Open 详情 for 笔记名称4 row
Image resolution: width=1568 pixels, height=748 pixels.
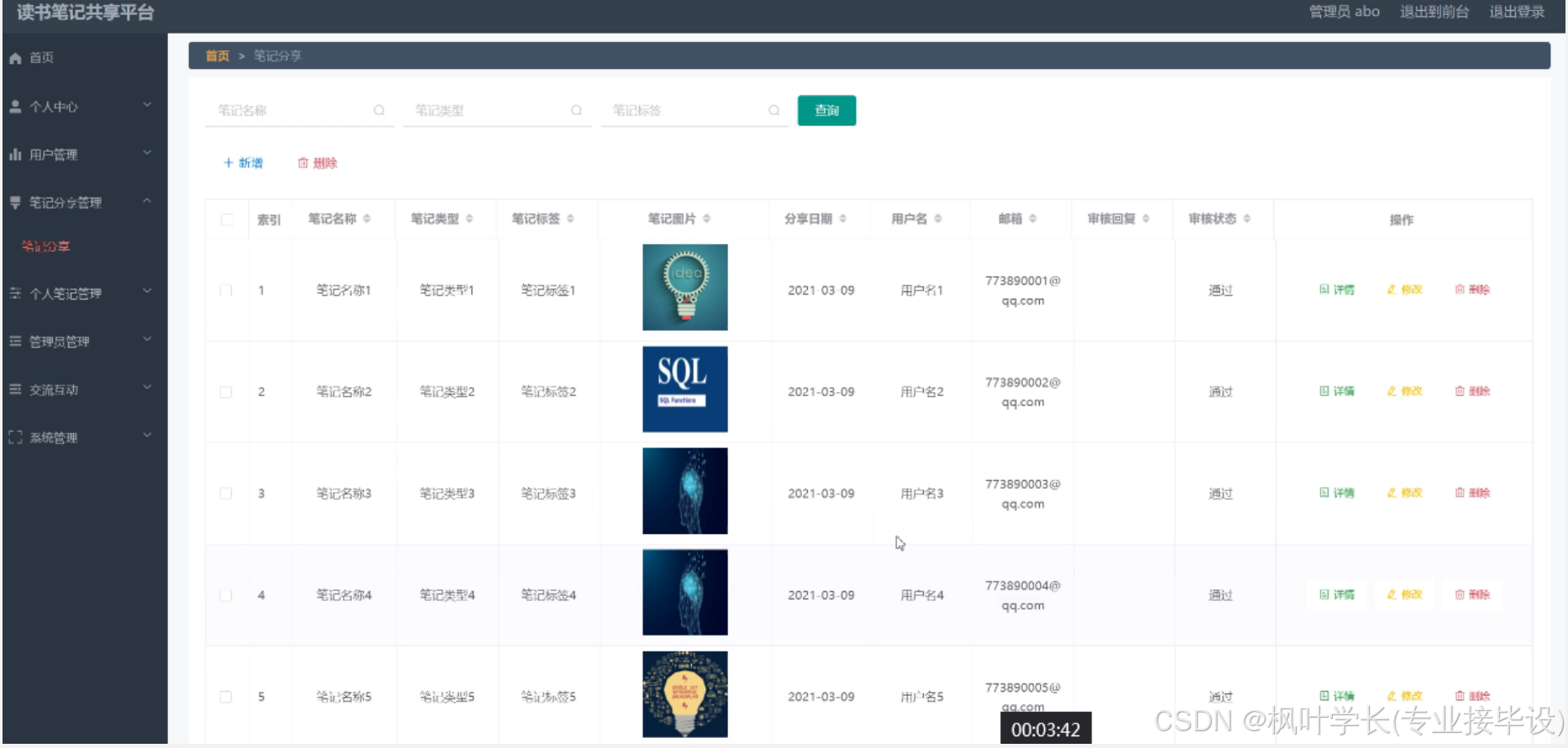(x=1337, y=594)
